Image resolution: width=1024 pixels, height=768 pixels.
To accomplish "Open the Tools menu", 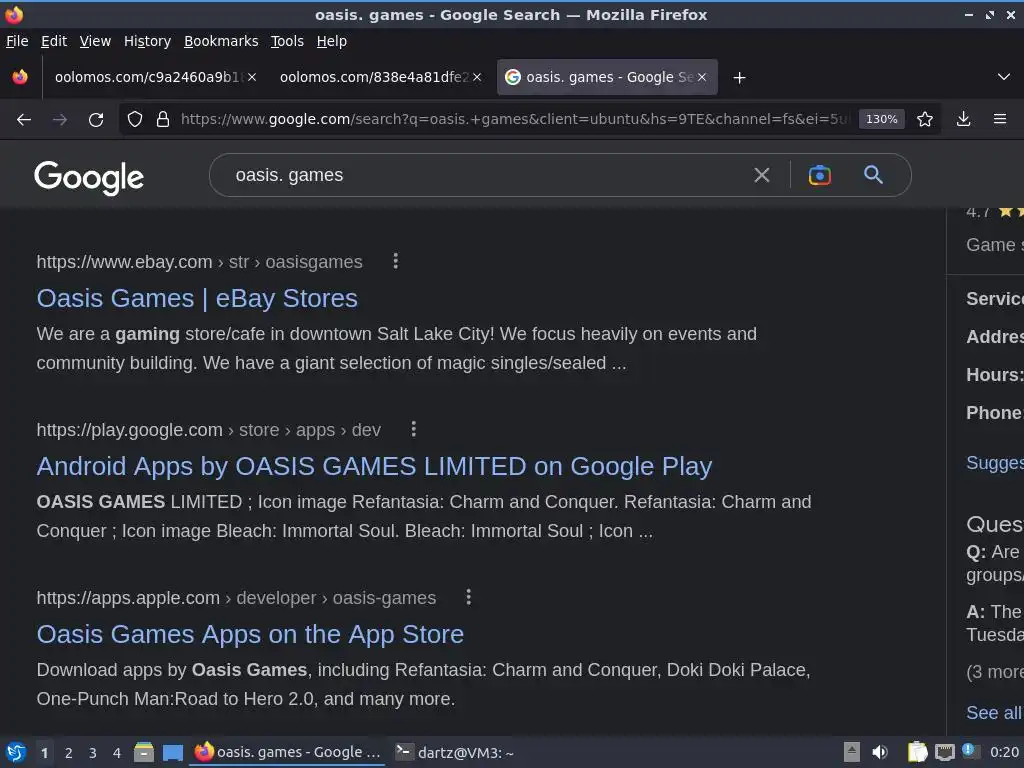I will [x=287, y=41].
